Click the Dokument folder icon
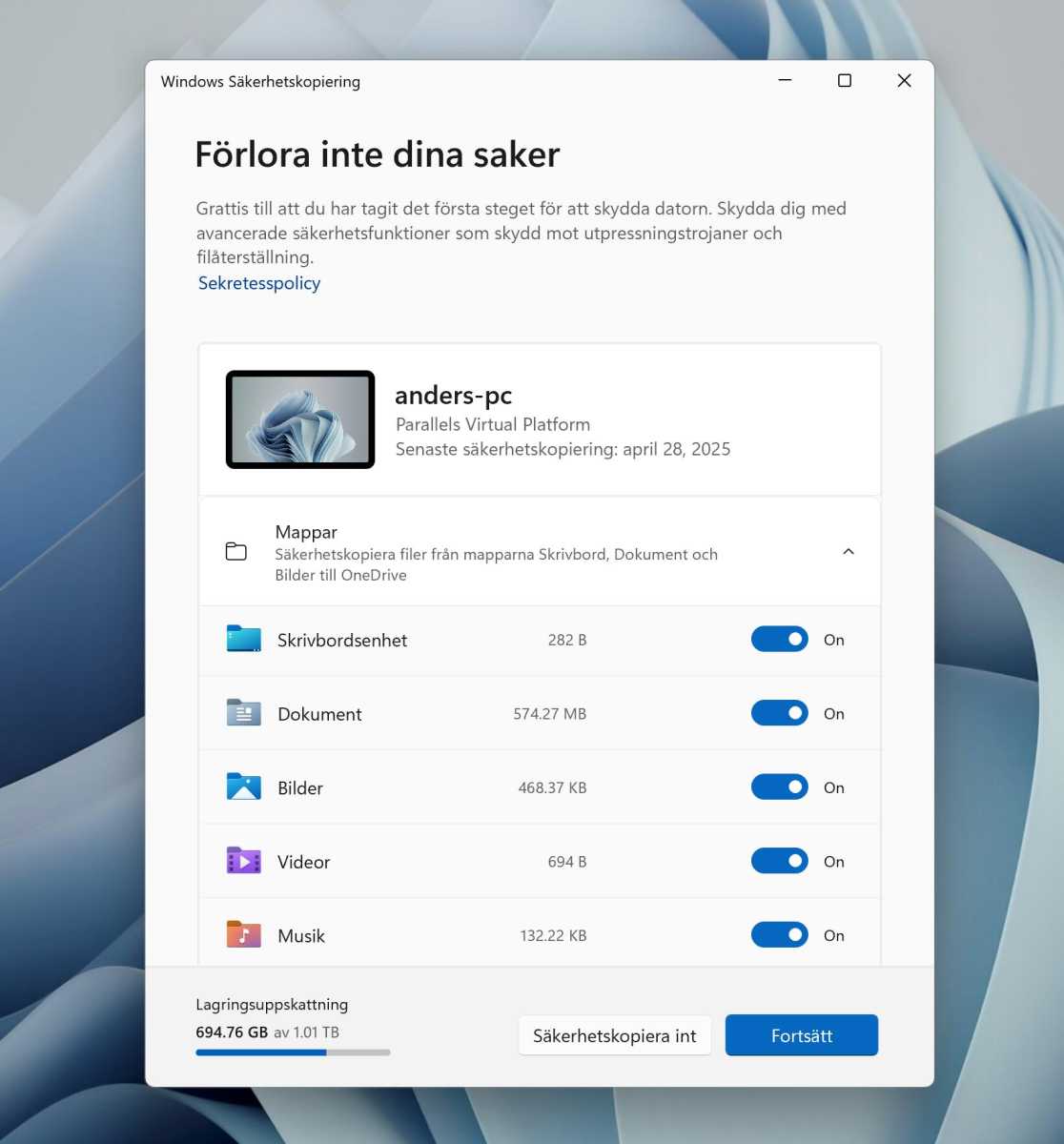 click(x=243, y=713)
